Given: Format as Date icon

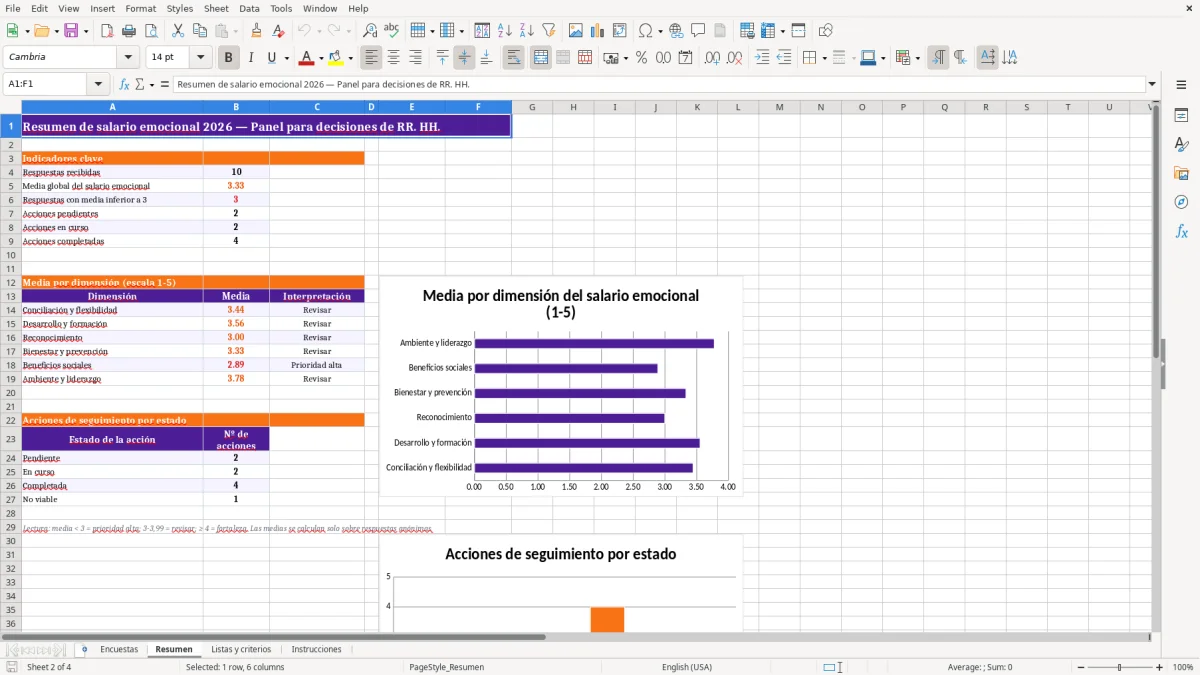Looking at the screenshot, I should [685, 58].
